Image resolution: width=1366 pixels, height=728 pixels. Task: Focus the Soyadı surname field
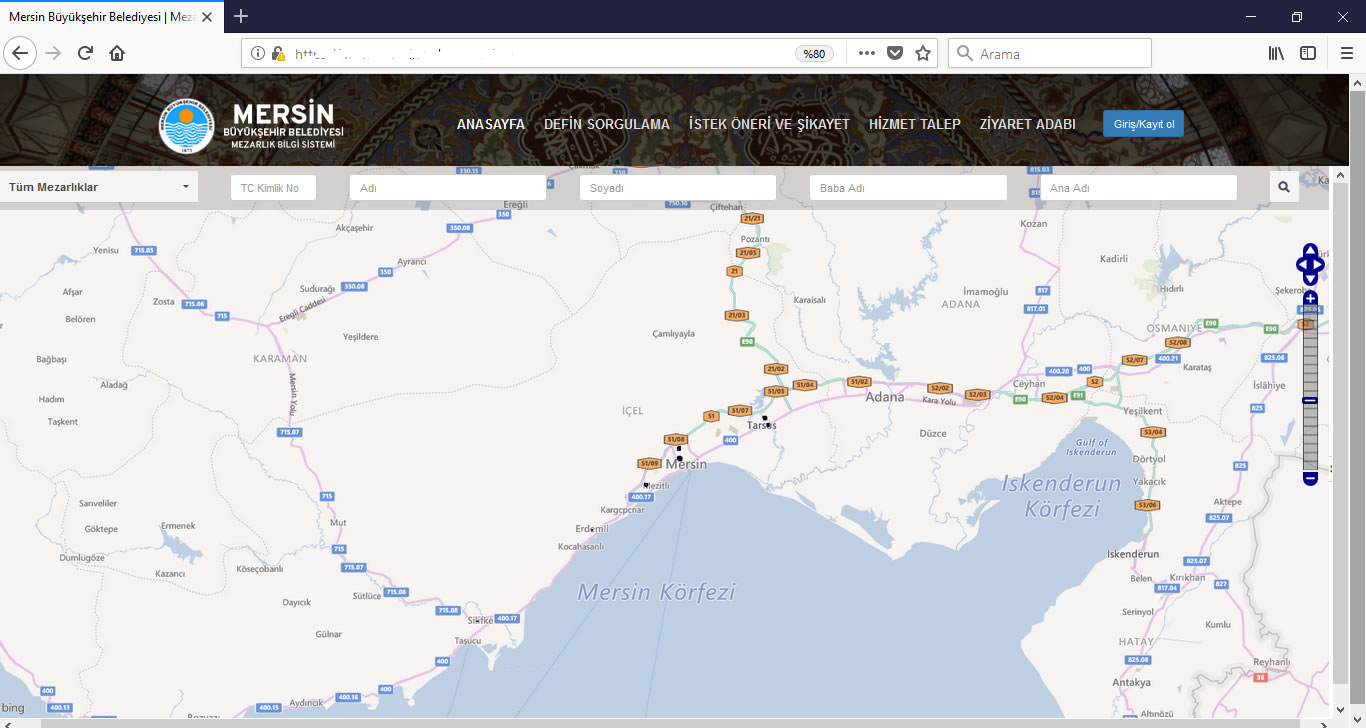(678, 188)
